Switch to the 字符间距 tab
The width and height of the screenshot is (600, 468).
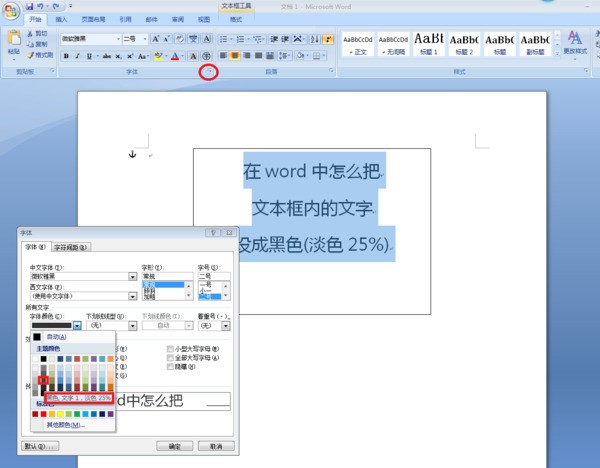(70, 247)
